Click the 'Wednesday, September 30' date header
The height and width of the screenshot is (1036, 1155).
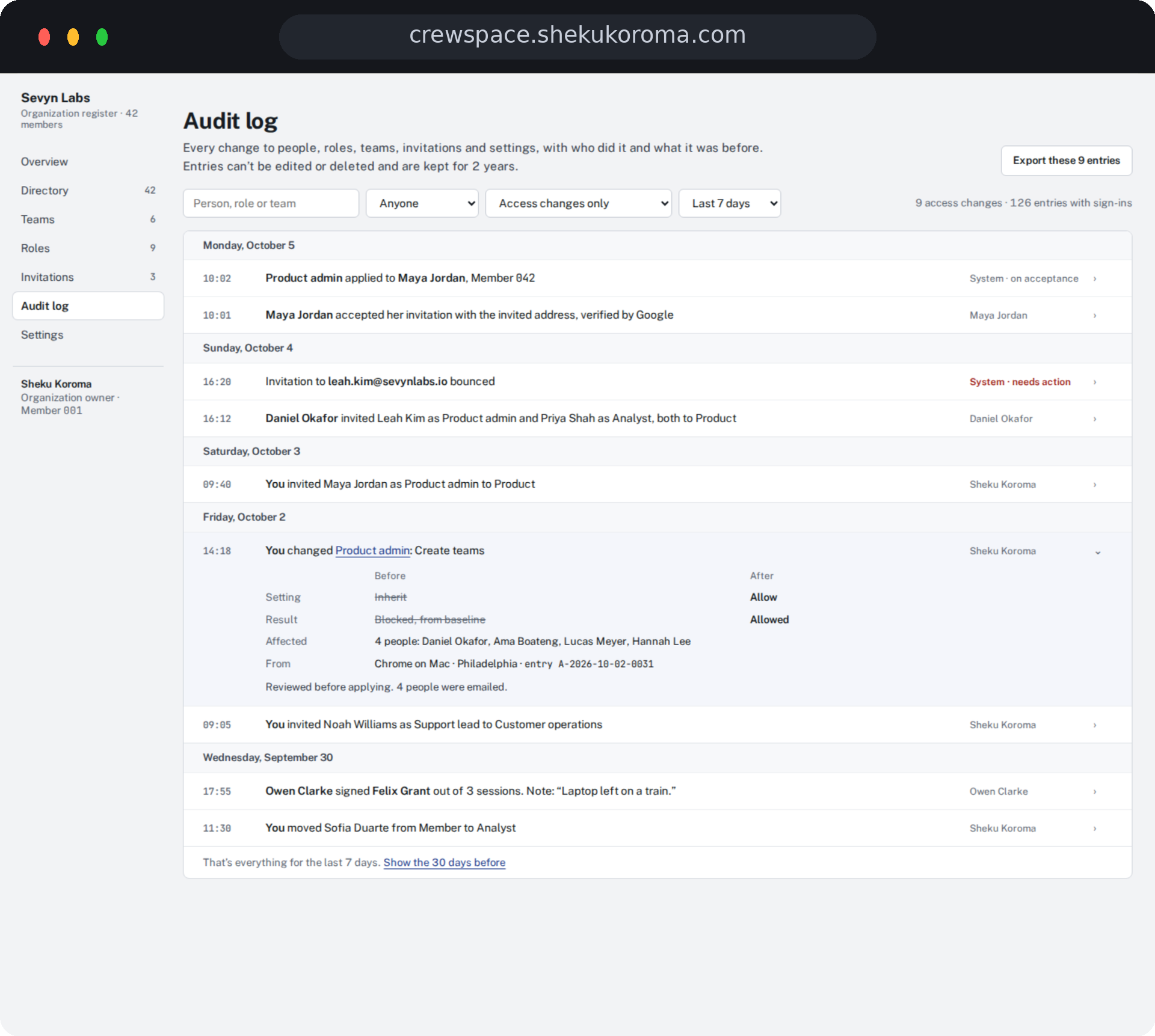(268, 758)
